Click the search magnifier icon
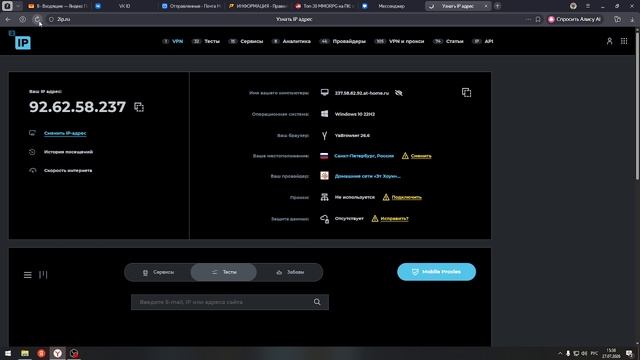The width and height of the screenshot is (640, 360). tap(317, 302)
